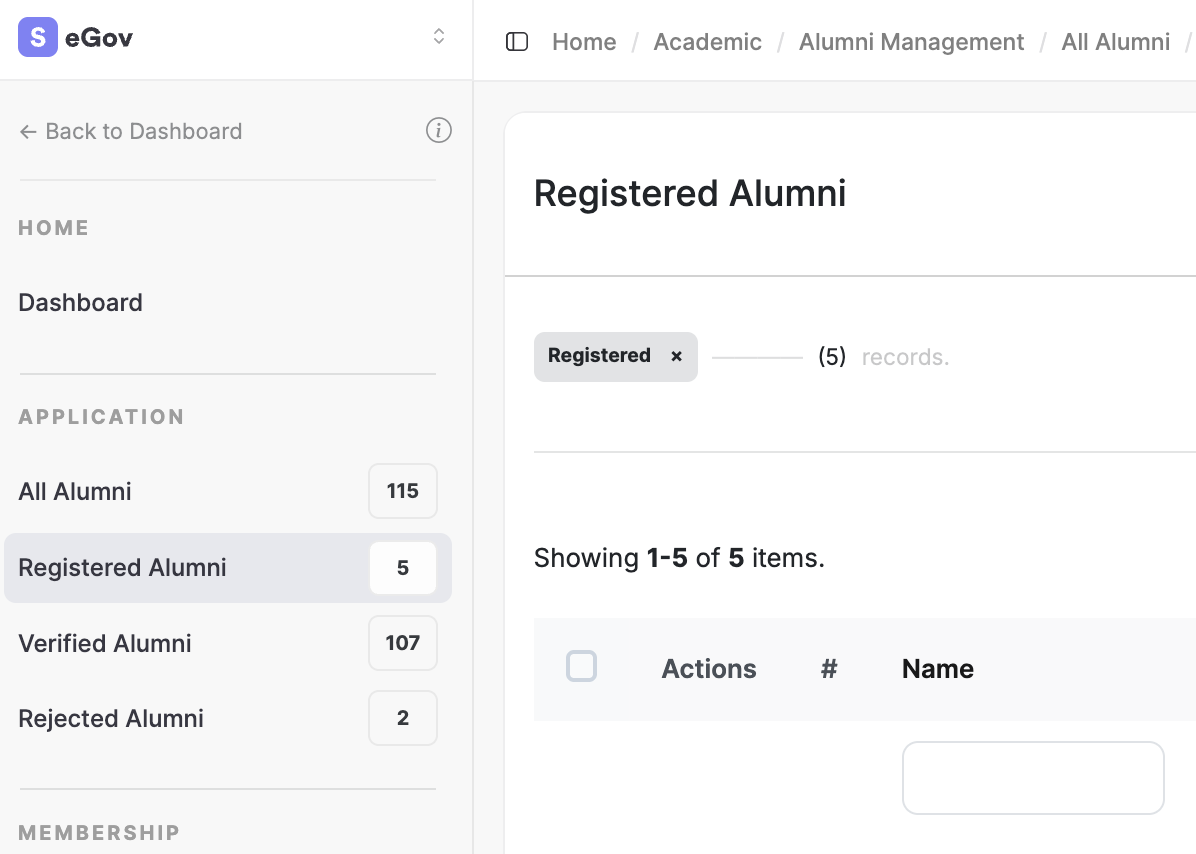Click the 107 count badge
Image resolution: width=1196 pixels, height=854 pixels.
(402, 643)
